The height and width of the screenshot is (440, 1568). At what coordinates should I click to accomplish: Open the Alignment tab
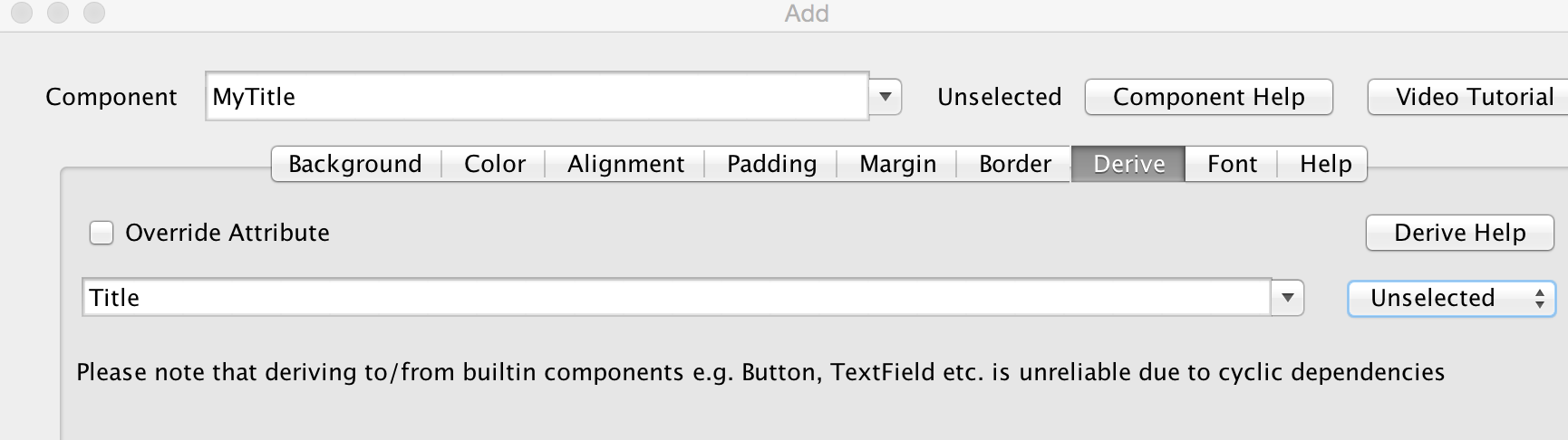pos(625,164)
